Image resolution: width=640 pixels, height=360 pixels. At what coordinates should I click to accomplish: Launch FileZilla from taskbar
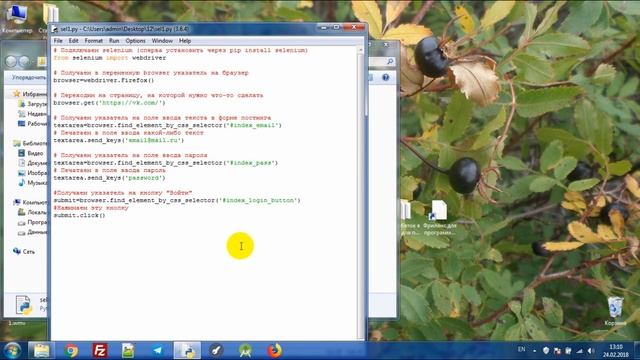(100, 351)
